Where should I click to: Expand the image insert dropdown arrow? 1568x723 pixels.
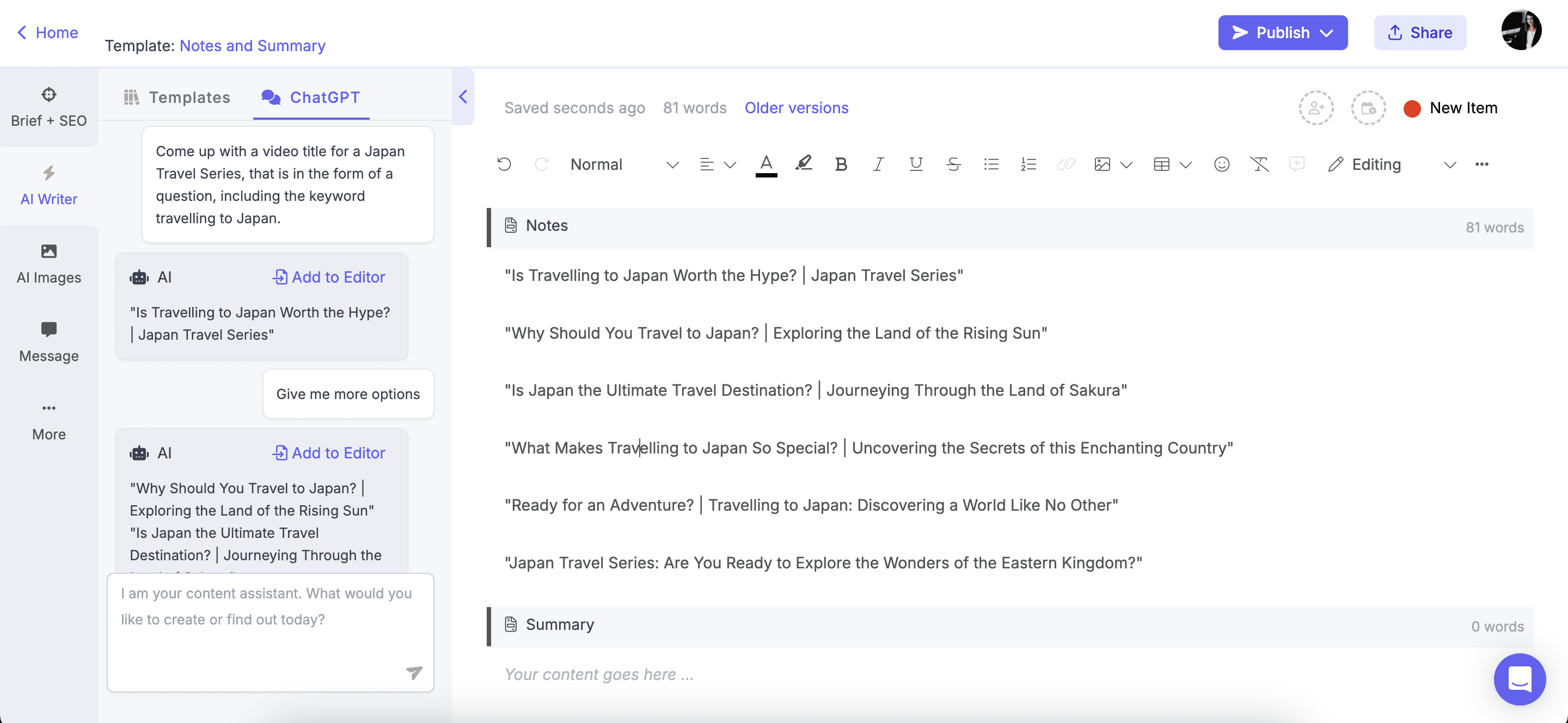[x=1126, y=165]
